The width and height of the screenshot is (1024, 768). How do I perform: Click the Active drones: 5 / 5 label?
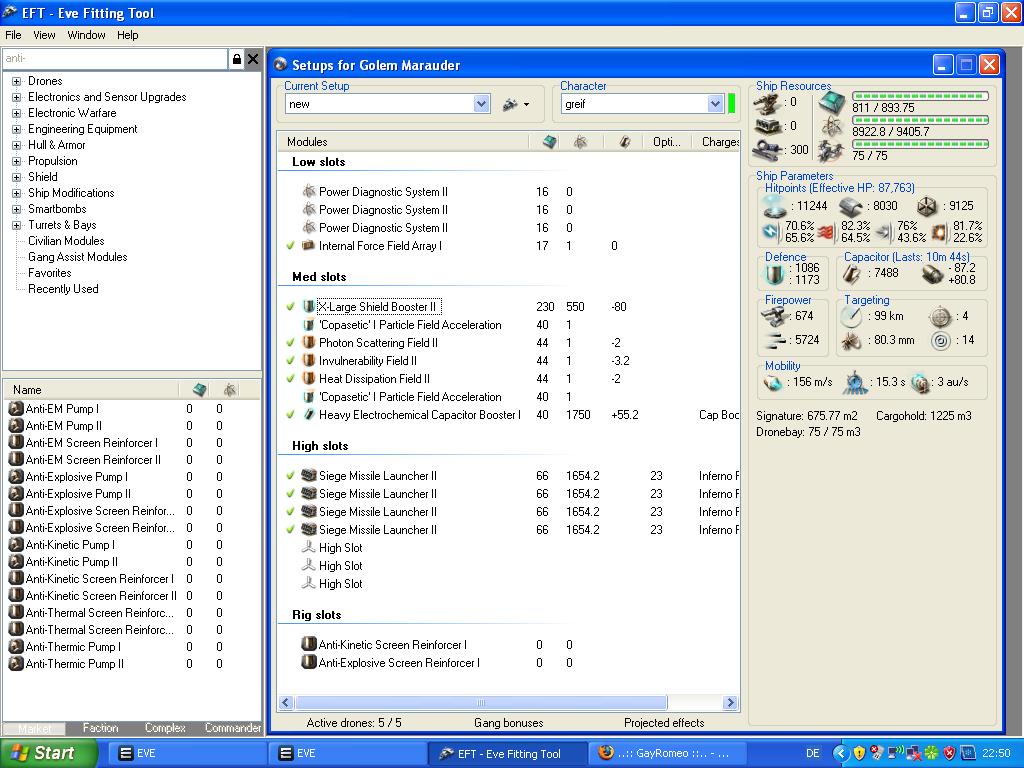click(354, 723)
